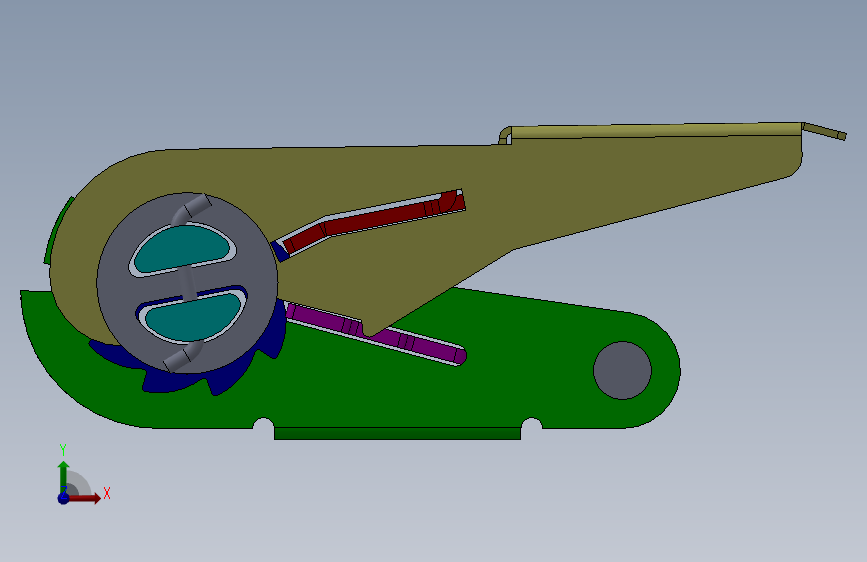Screen dimensions: 867x562
Task: Pick the grey round pin on green frame
Action: tap(623, 370)
